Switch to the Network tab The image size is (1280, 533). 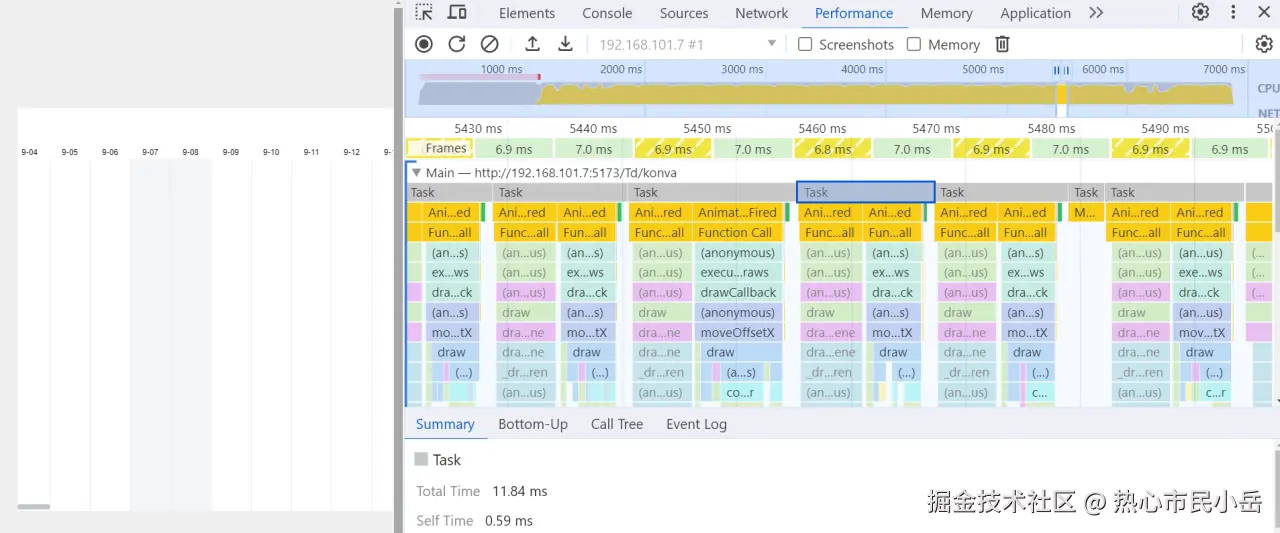[x=761, y=13]
